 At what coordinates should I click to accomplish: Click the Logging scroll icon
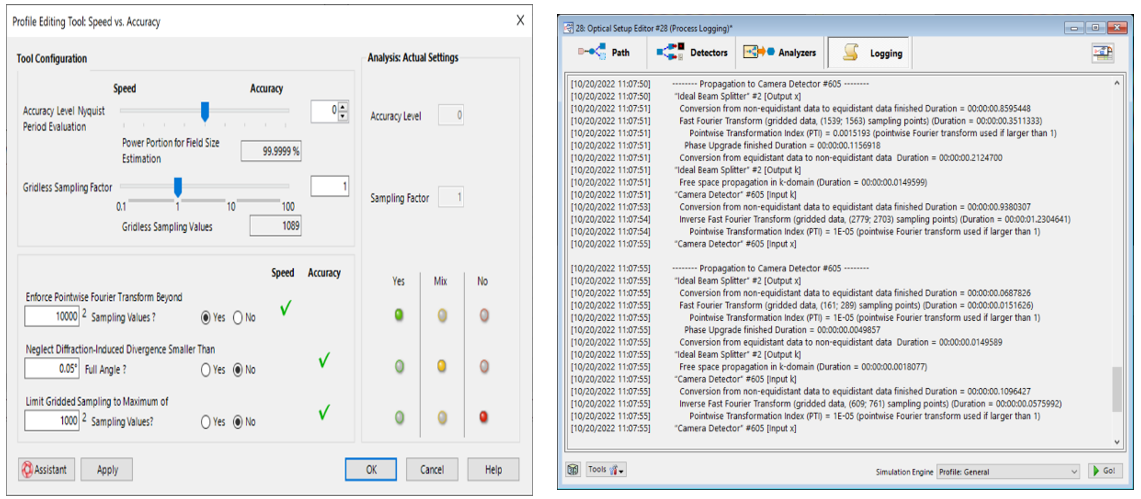(851, 52)
